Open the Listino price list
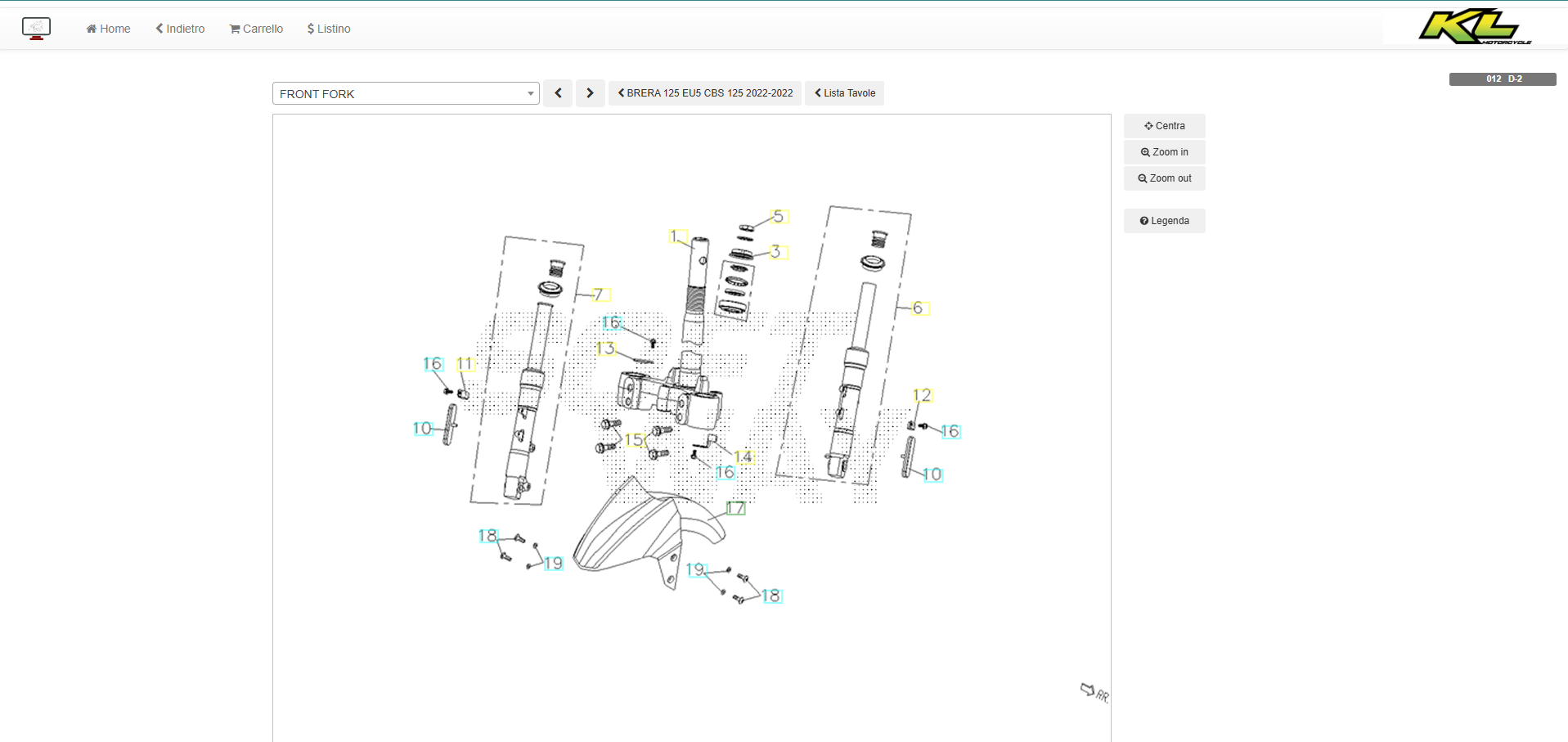1568x742 pixels. click(329, 29)
